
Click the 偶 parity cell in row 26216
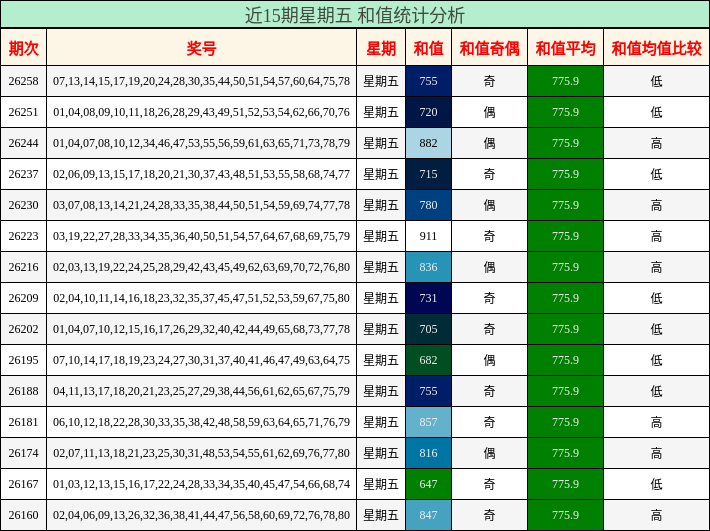pos(489,267)
